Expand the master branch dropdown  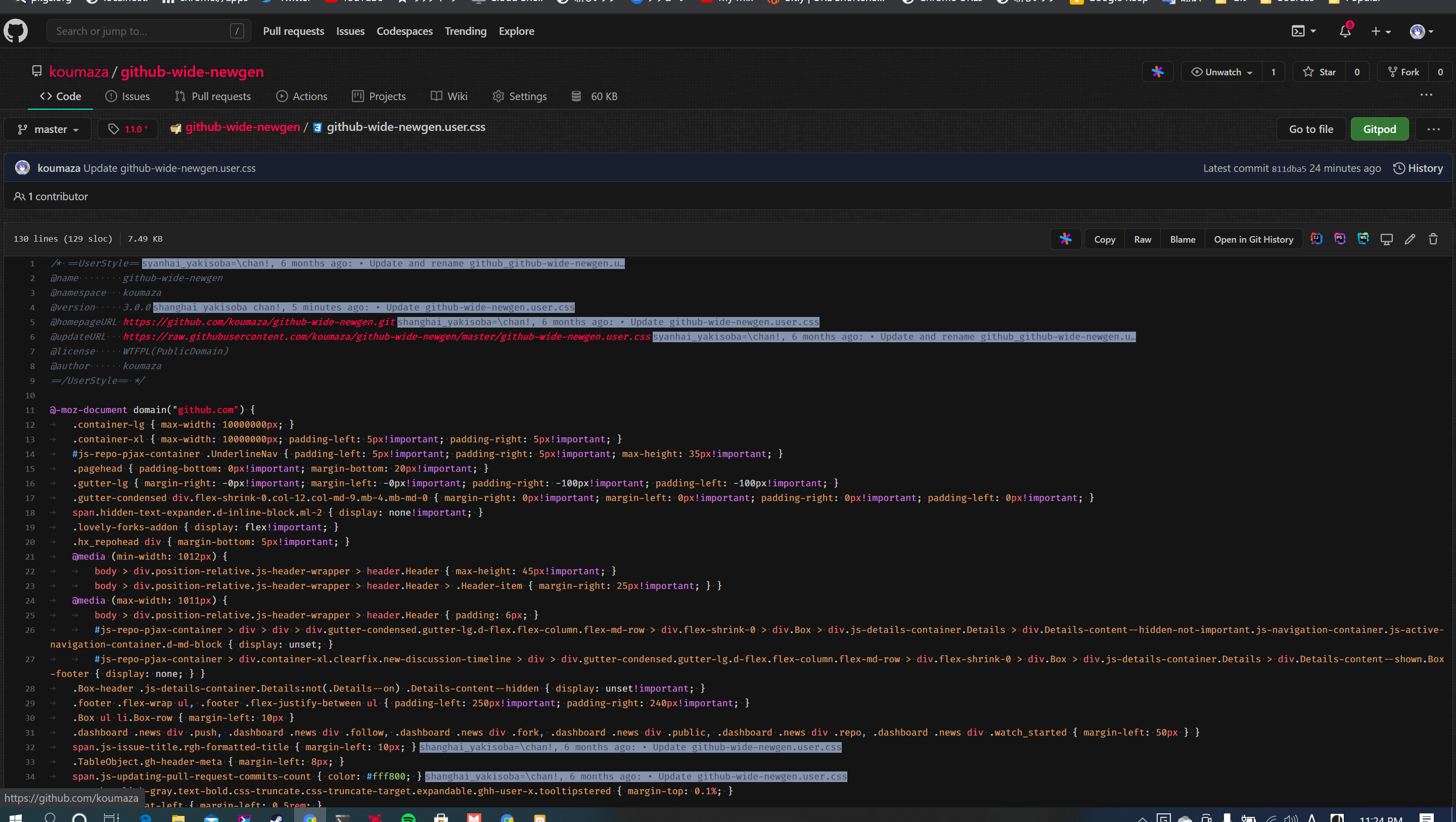[x=48, y=129]
